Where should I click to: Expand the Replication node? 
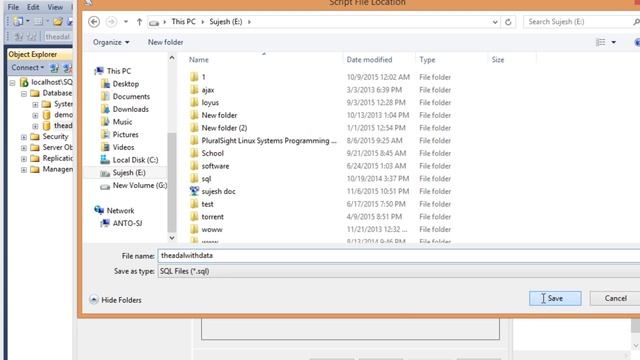tap(24, 159)
